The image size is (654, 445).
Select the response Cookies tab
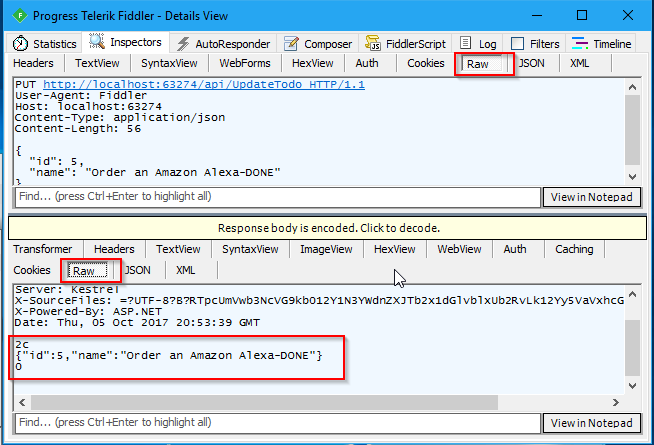tap(32, 270)
